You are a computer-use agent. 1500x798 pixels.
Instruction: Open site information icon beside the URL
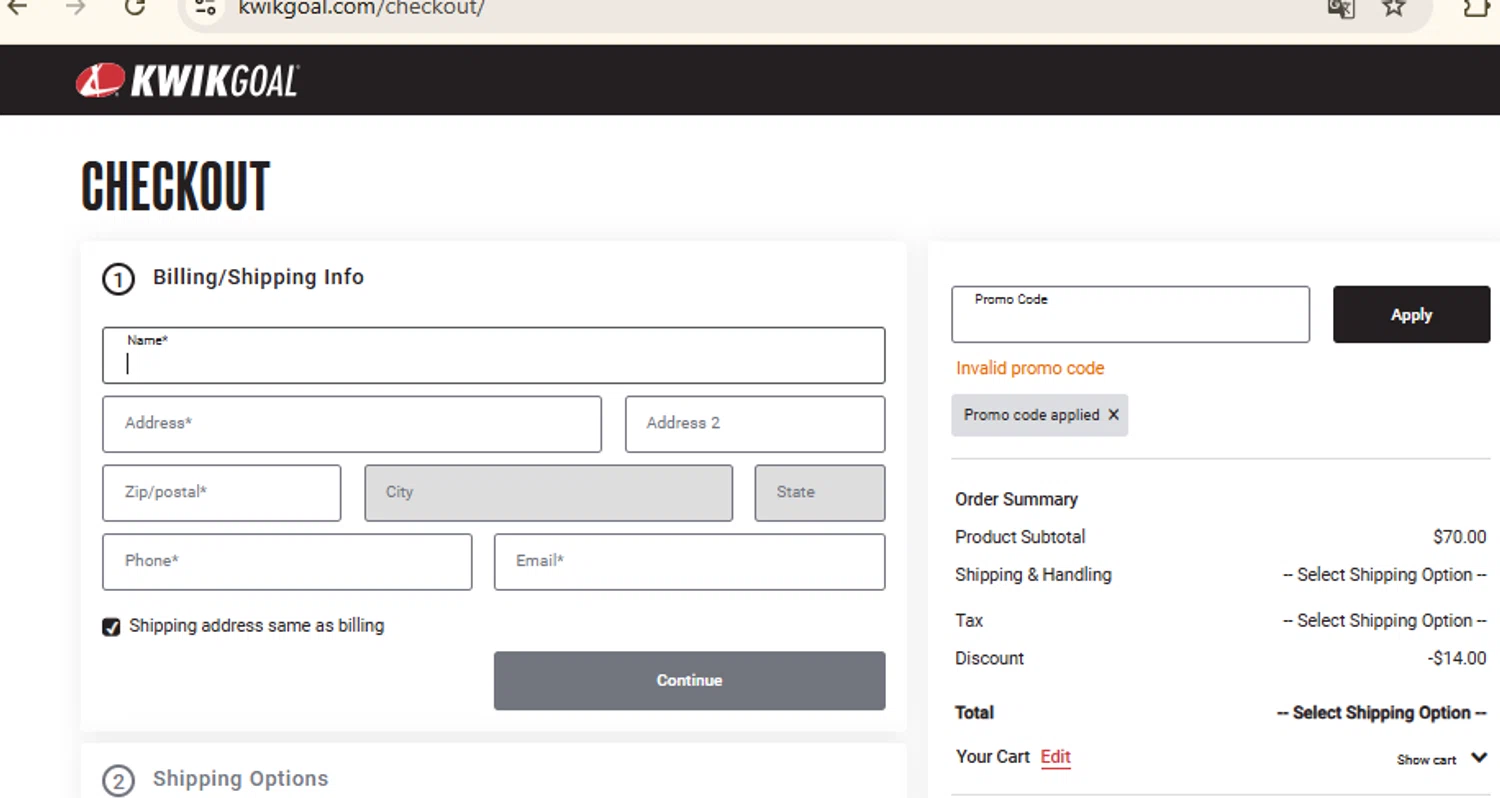pyautogui.click(x=205, y=8)
